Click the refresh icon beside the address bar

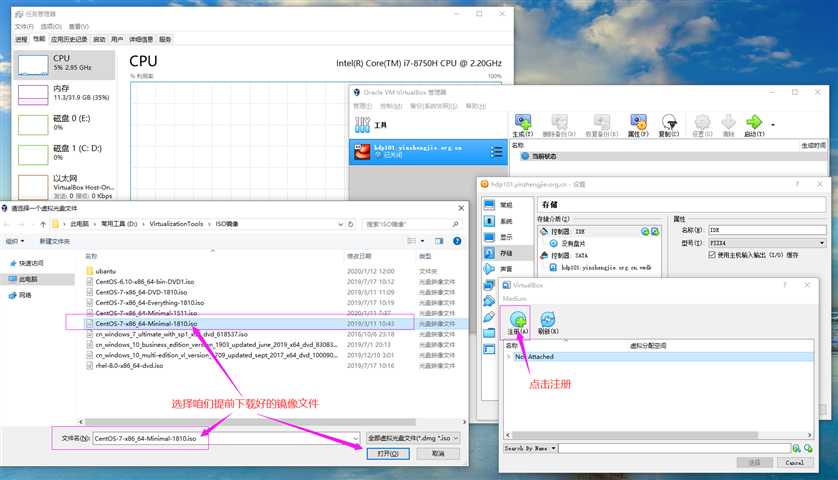351,224
